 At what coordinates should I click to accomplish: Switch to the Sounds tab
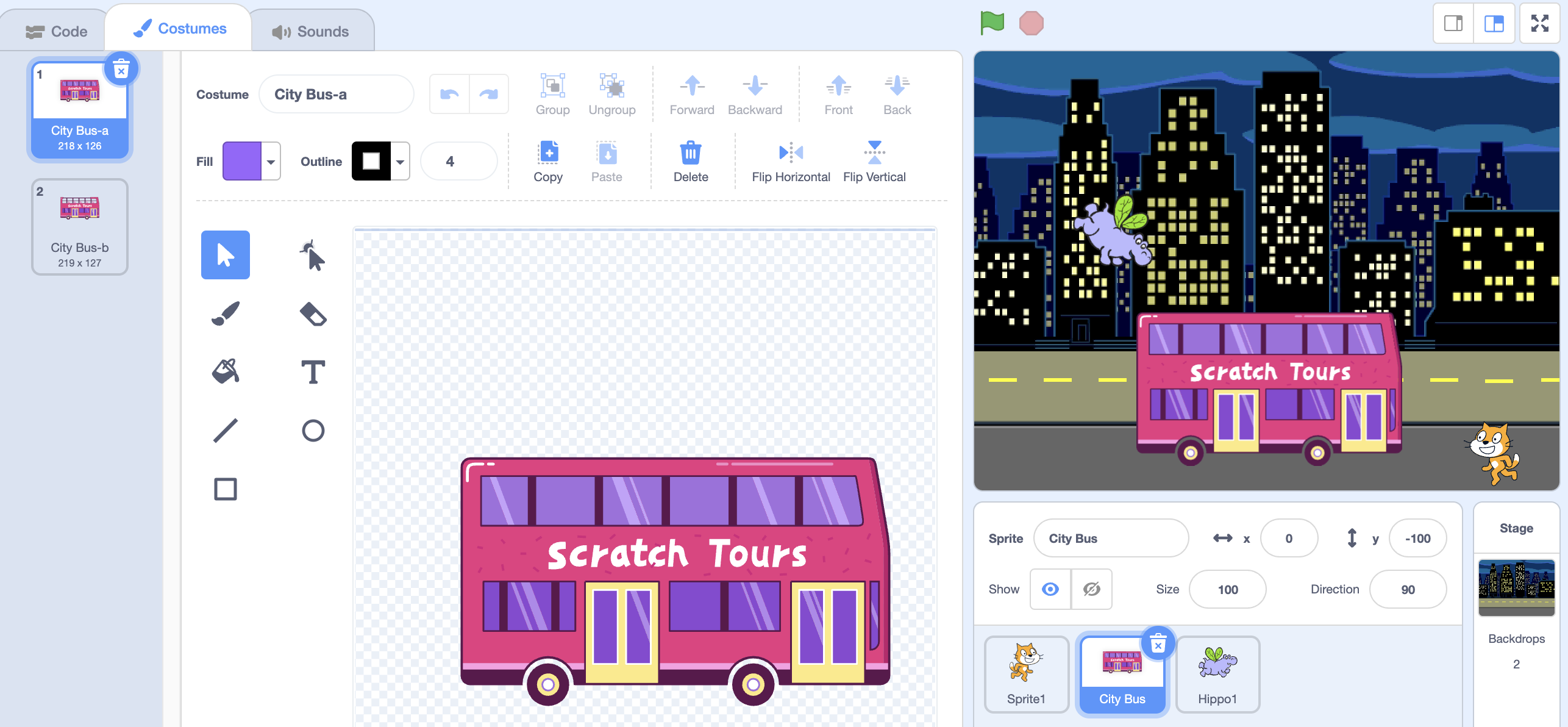[x=311, y=31]
